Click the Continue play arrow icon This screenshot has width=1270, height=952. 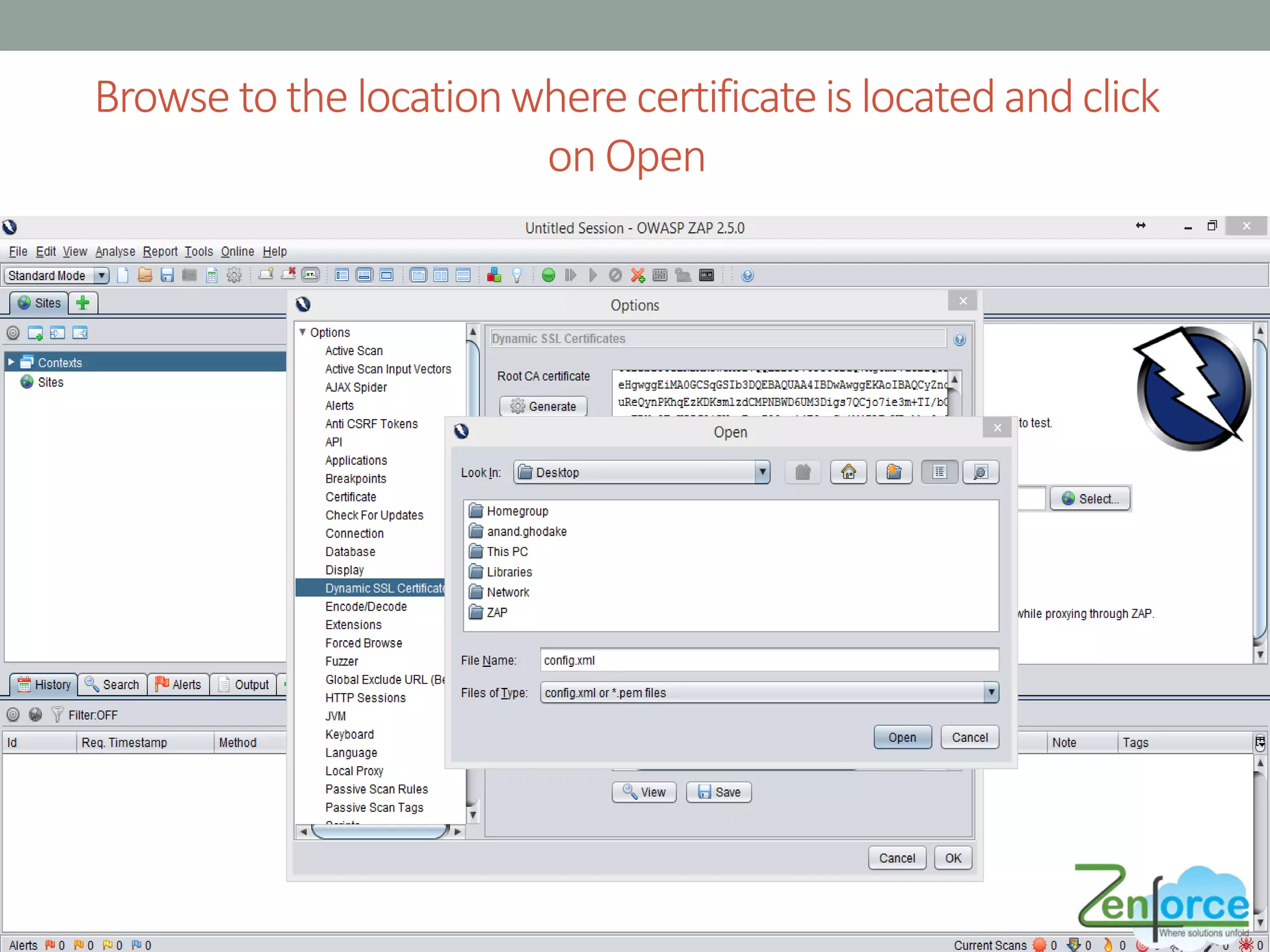[x=593, y=275]
